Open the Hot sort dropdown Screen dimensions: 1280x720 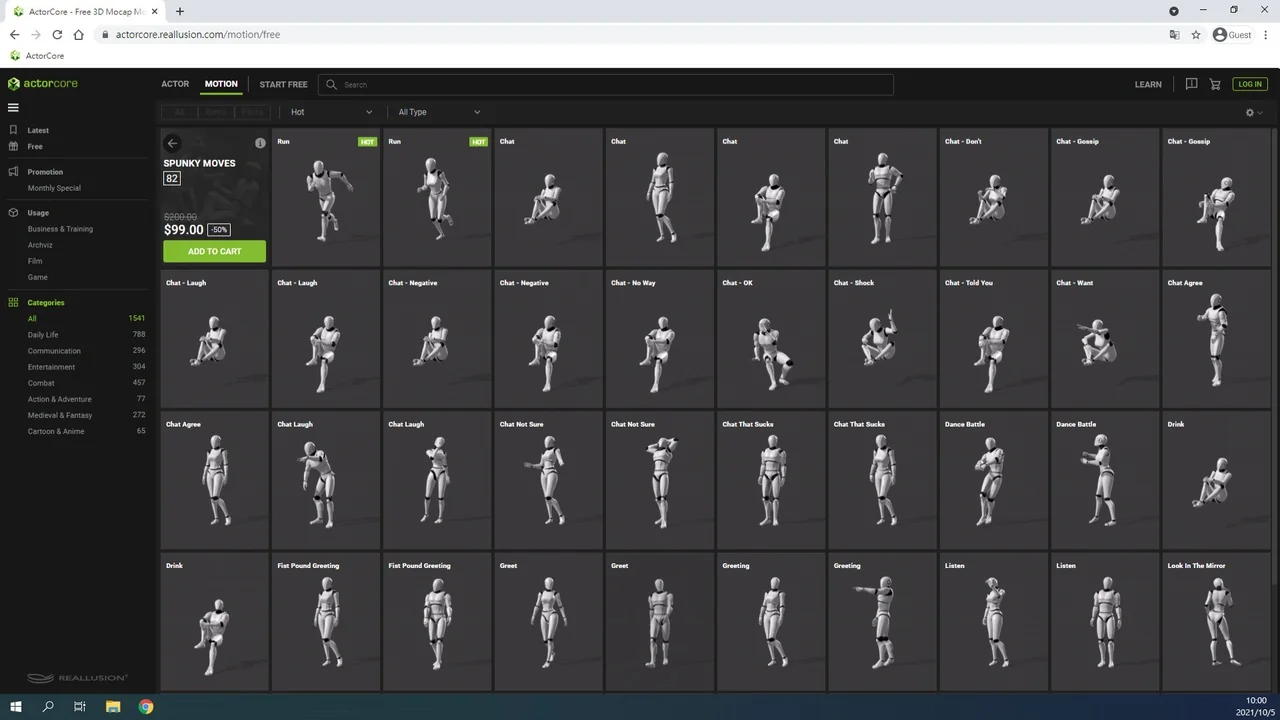click(x=330, y=112)
